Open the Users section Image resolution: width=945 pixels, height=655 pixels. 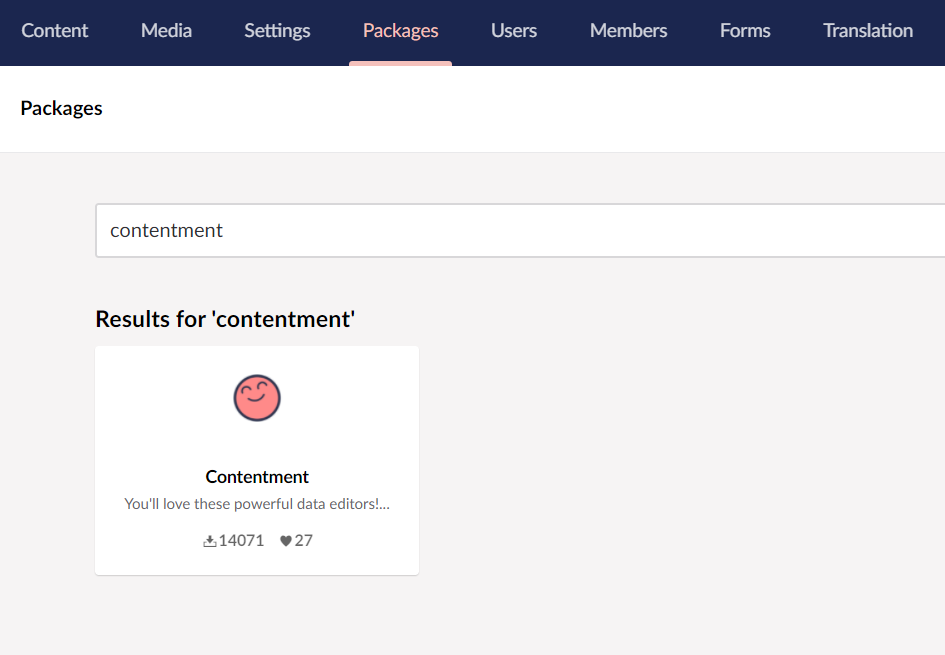pyautogui.click(x=513, y=31)
